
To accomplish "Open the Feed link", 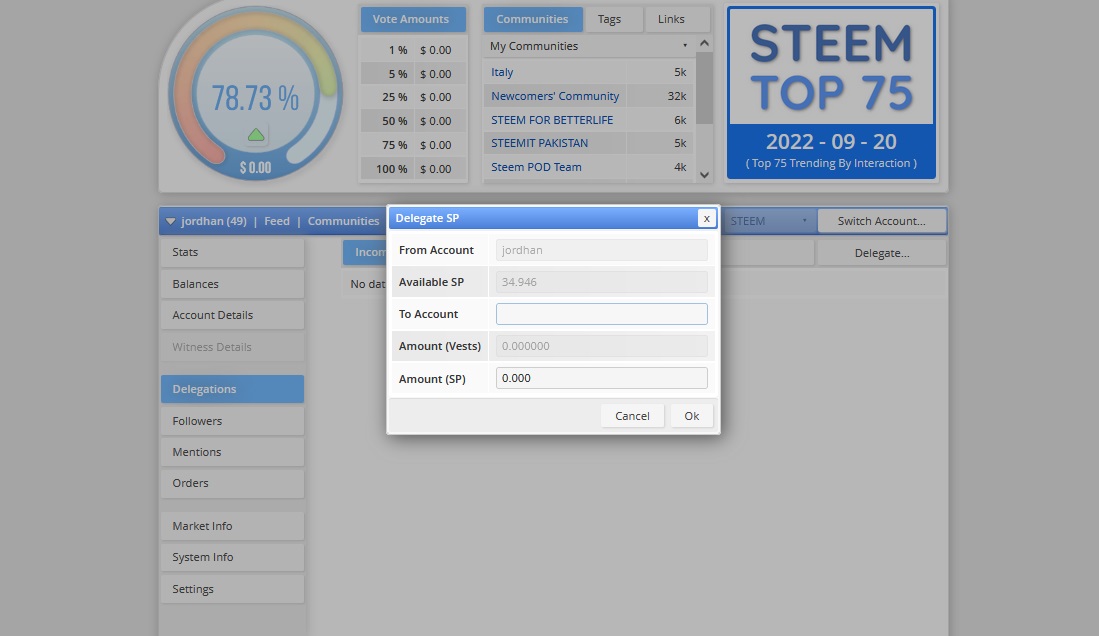I will [277, 221].
